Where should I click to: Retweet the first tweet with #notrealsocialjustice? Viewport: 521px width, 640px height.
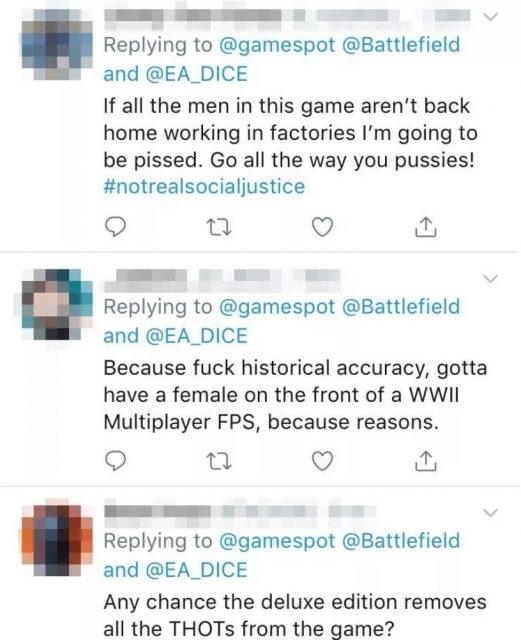coord(219,227)
